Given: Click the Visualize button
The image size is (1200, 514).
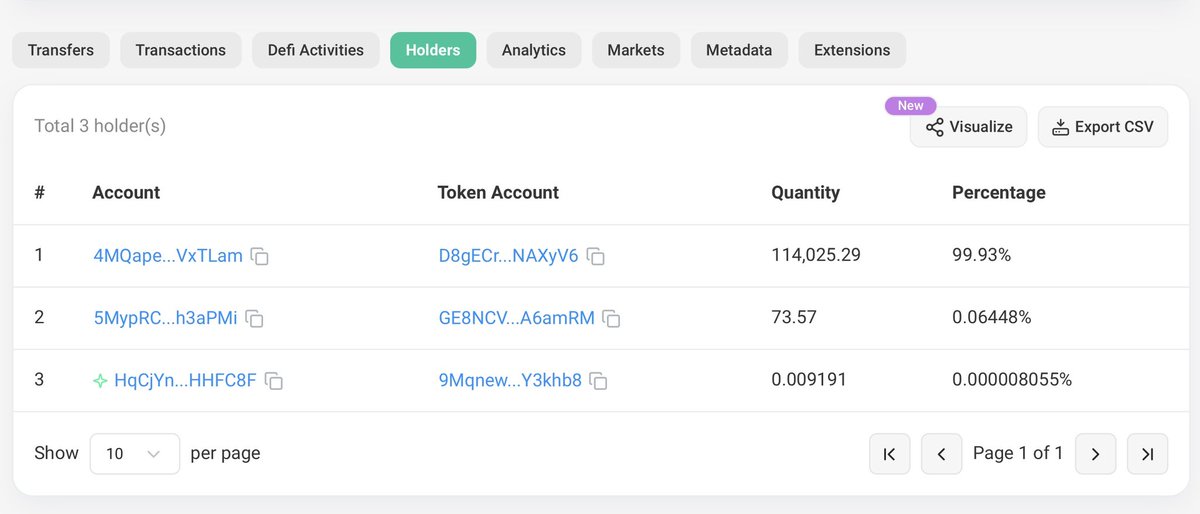Looking at the screenshot, I should [x=968, y=127].
